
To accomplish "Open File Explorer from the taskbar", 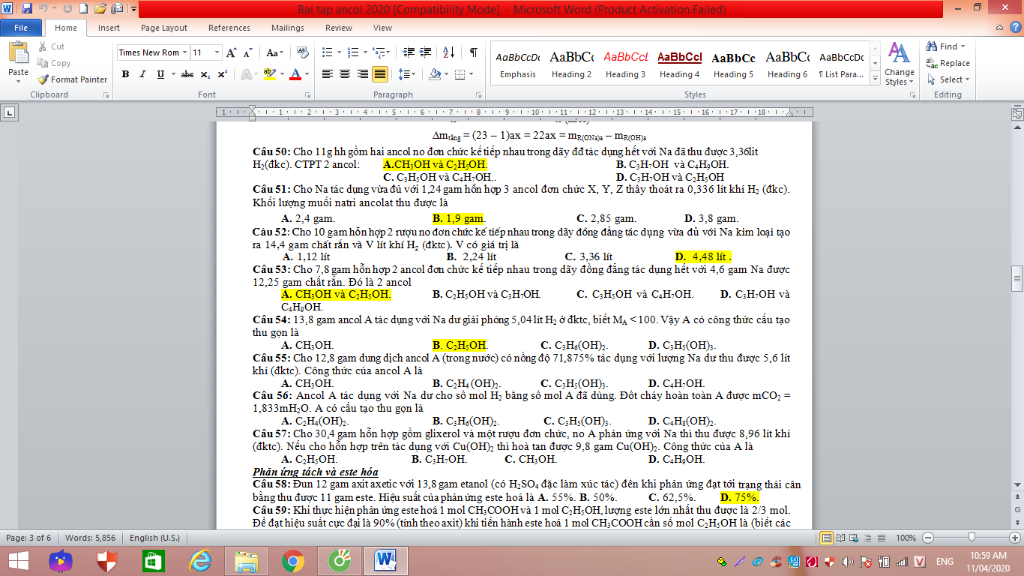I will point(246,561).
